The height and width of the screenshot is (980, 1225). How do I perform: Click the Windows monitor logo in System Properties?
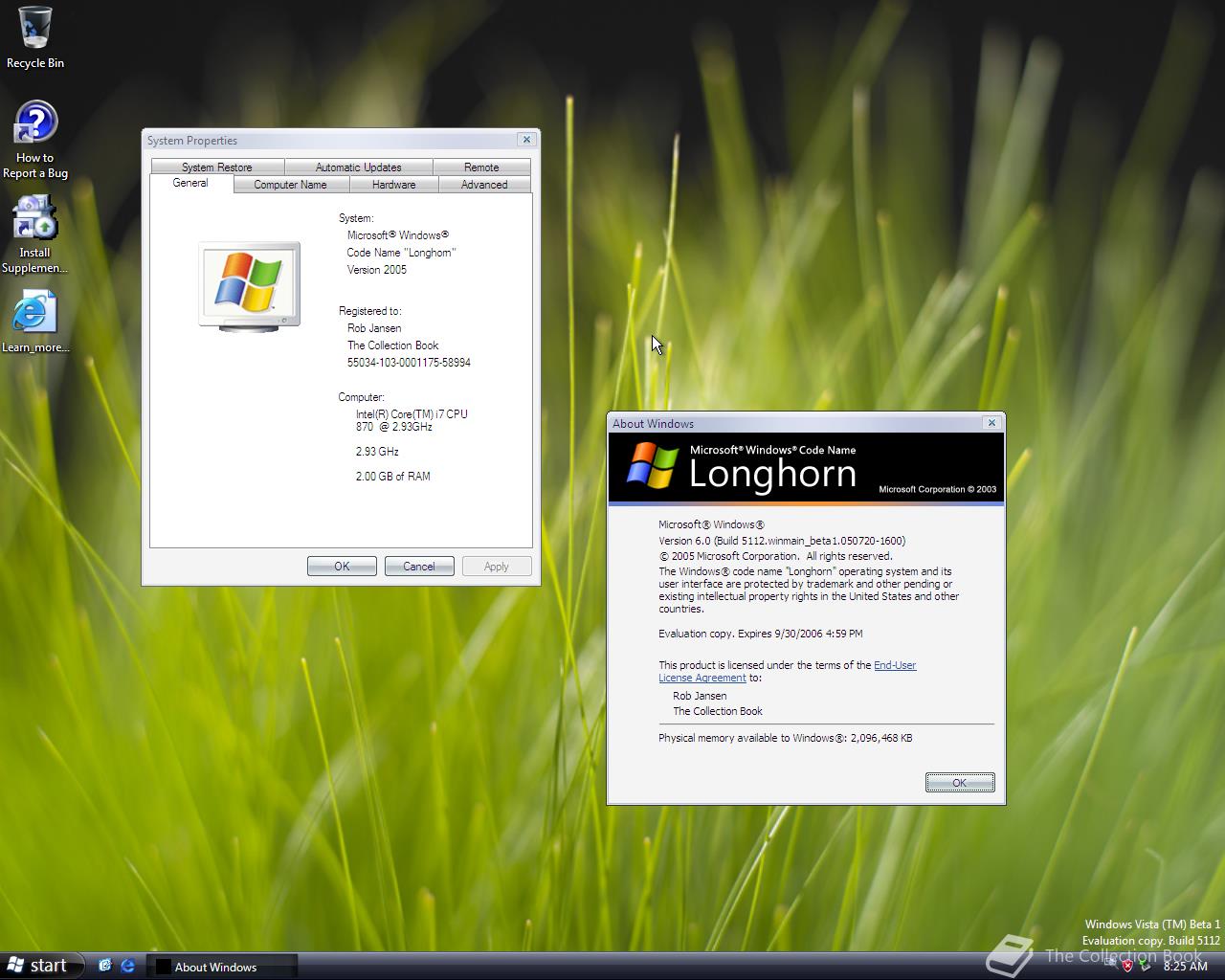click(250, 286)
